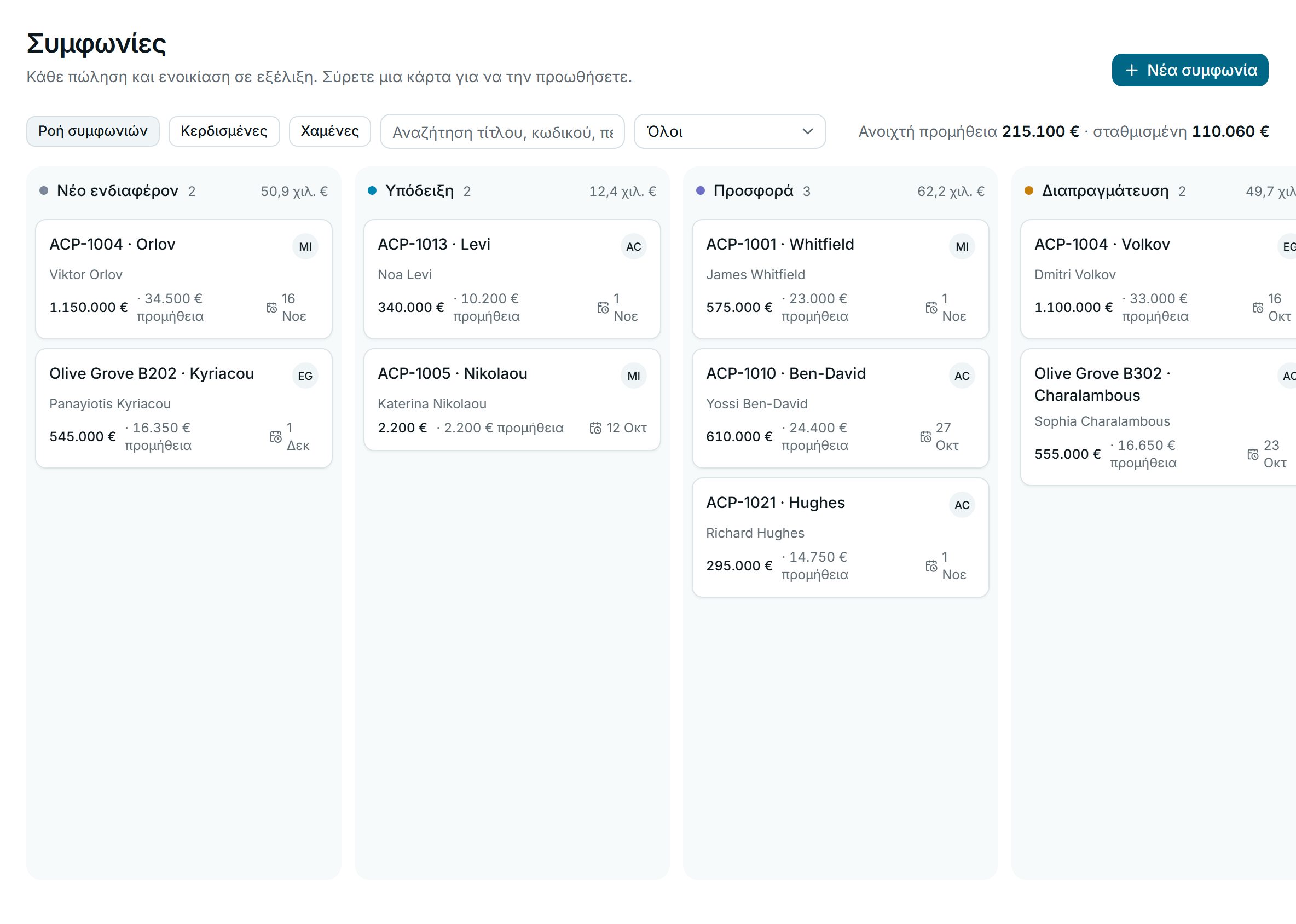Create a new deal with Νέα συμφωνία
This screenshot has height=924, width=1296.
click(x=1190, y=70)
